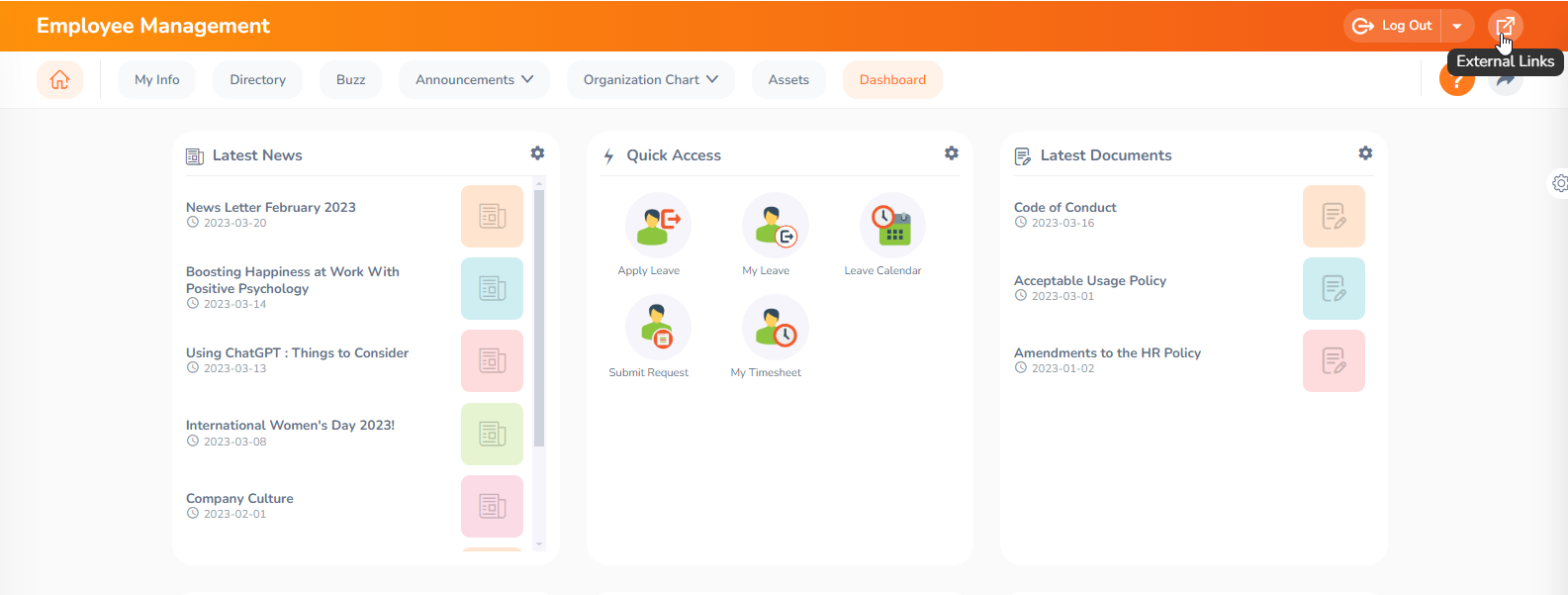Open Latest Documents widget settings gear
The width and height of the screenshot is (1568, 595).
[x=1365, y=153]
